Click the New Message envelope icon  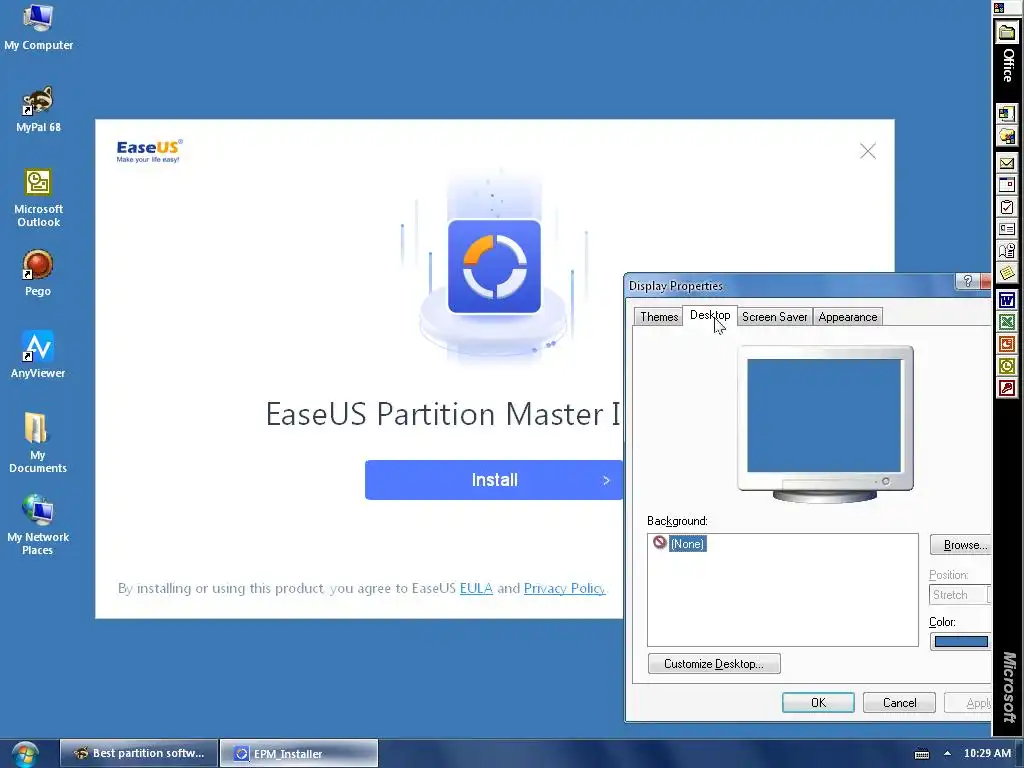pos(1007,163)
